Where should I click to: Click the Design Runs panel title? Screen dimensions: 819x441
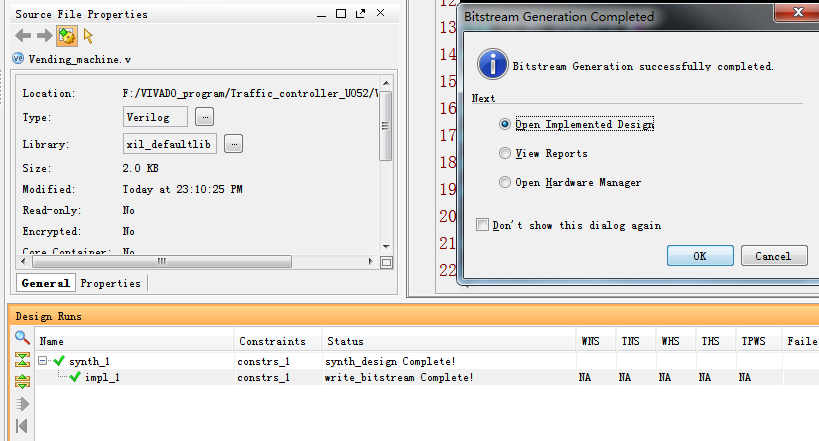[x=49, y=316]
